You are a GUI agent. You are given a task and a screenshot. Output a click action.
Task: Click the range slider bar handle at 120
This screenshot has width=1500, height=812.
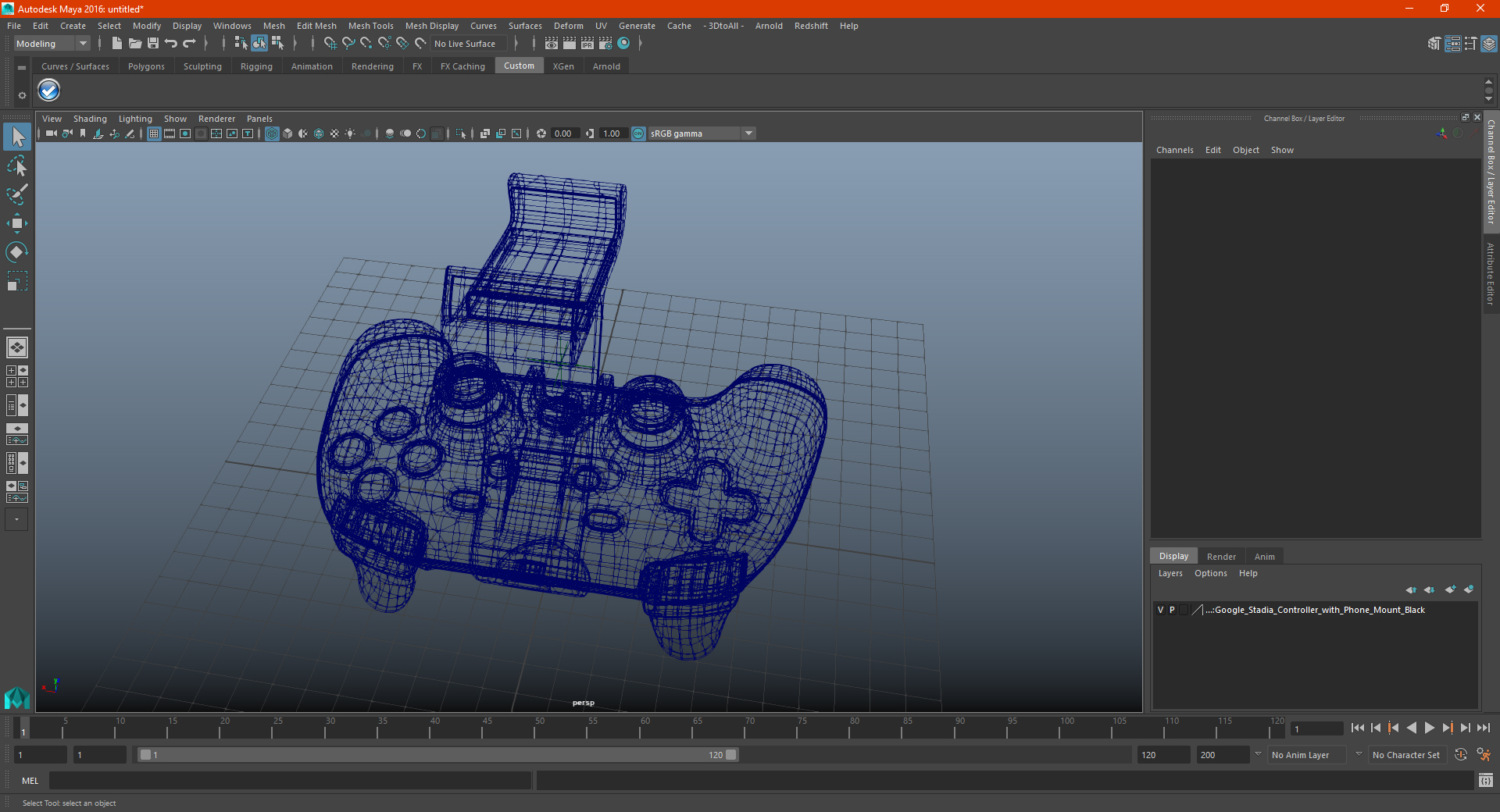pyautogui.click(x=731, y=755)
